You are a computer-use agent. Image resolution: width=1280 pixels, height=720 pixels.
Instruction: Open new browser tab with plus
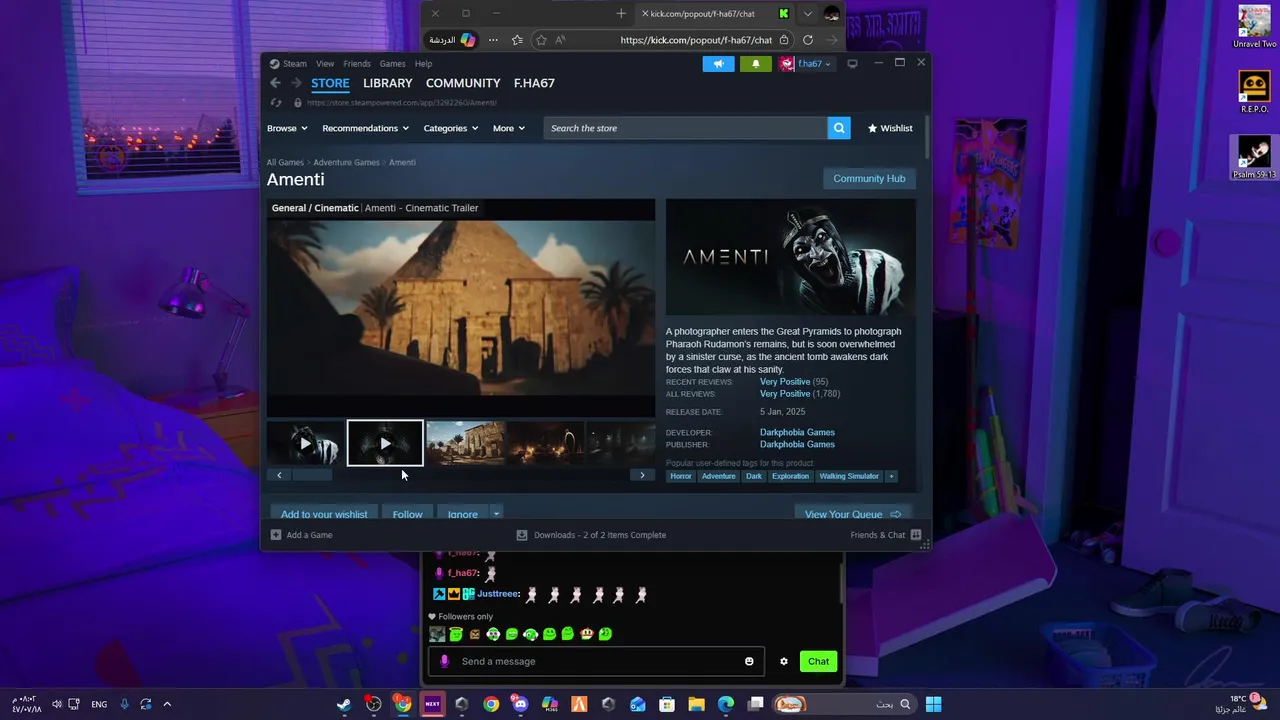pos(621,14)
